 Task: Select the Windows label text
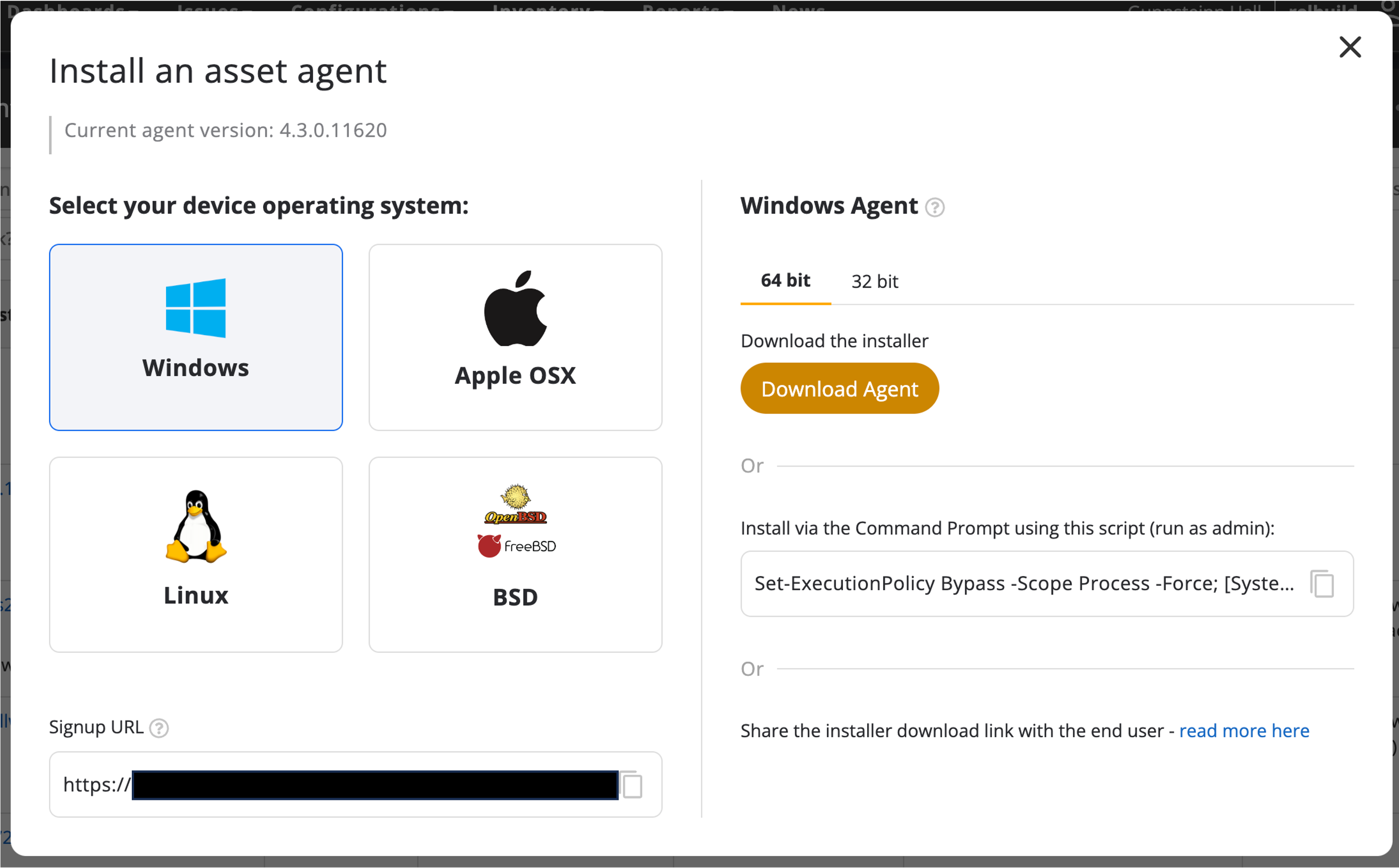click(x=196, y=368)
